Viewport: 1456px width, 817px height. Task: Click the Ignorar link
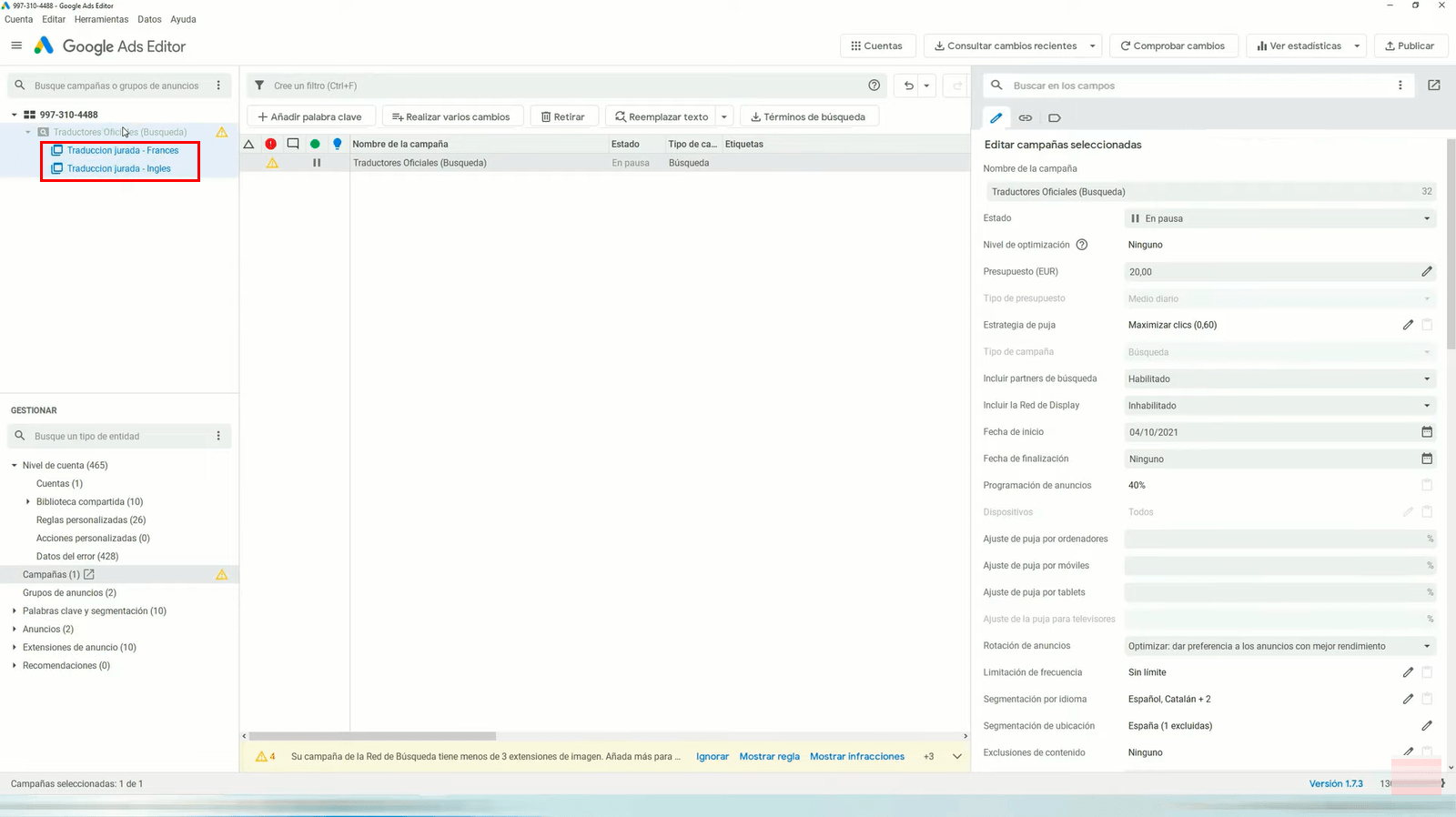[713, 756]
